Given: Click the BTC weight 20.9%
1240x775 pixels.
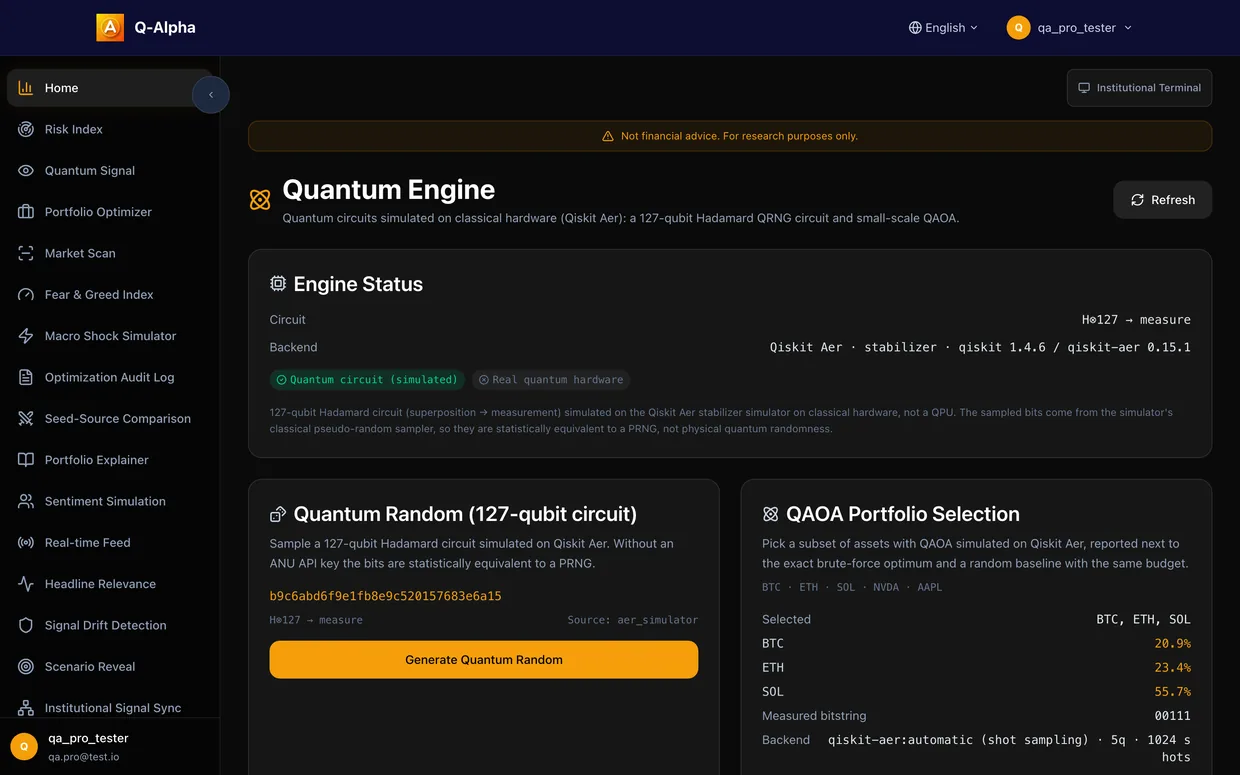Looking at the screenshot, I should pos(1172,644).
